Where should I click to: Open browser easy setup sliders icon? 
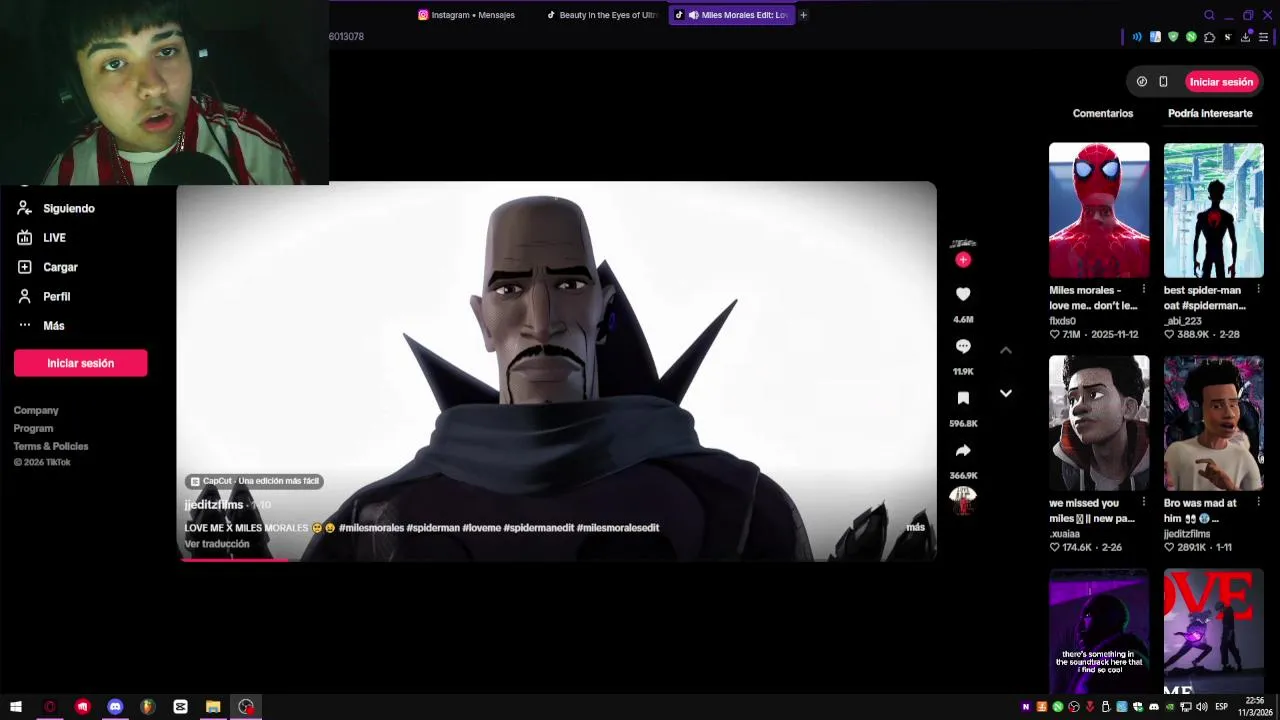tap(1263, 37)
